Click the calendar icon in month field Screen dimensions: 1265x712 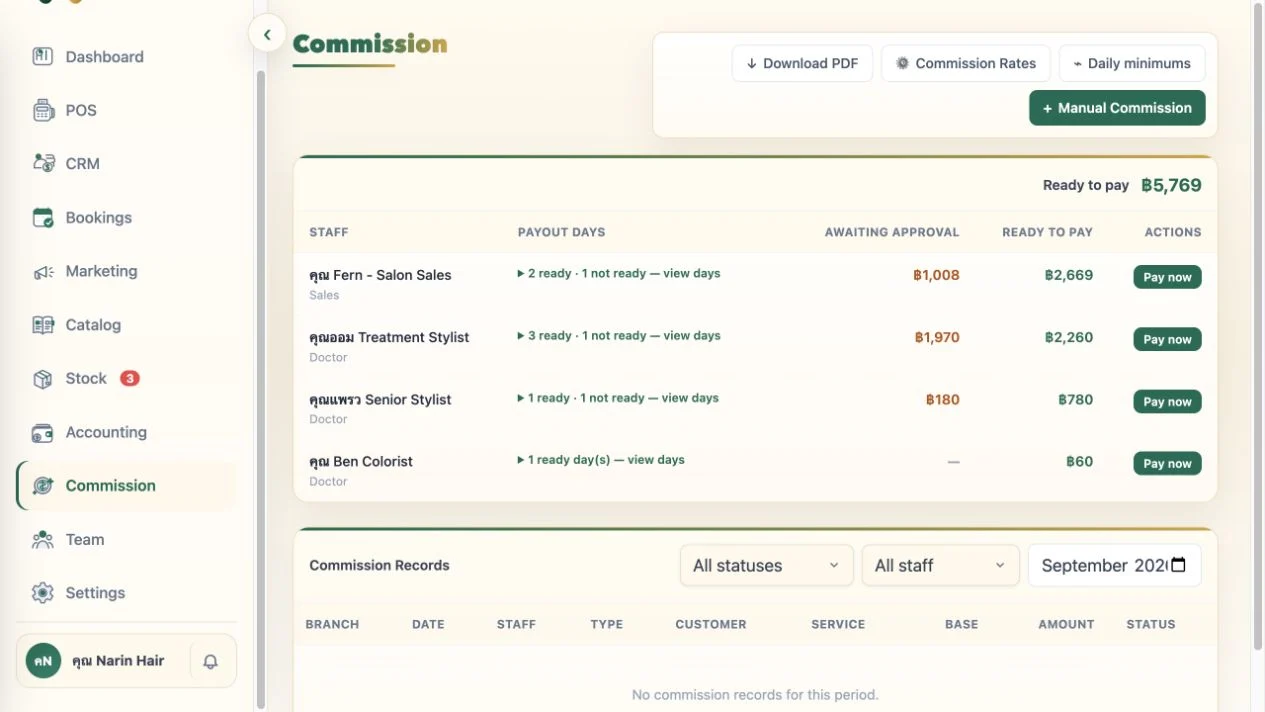1178,565
